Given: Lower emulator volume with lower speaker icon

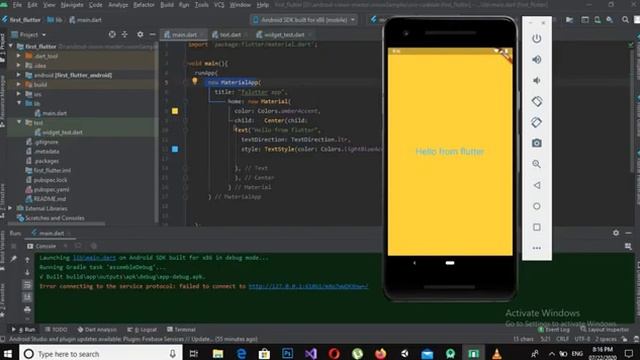Looking at the screenshot, I should pyautogui.click(x=536, y=80).
